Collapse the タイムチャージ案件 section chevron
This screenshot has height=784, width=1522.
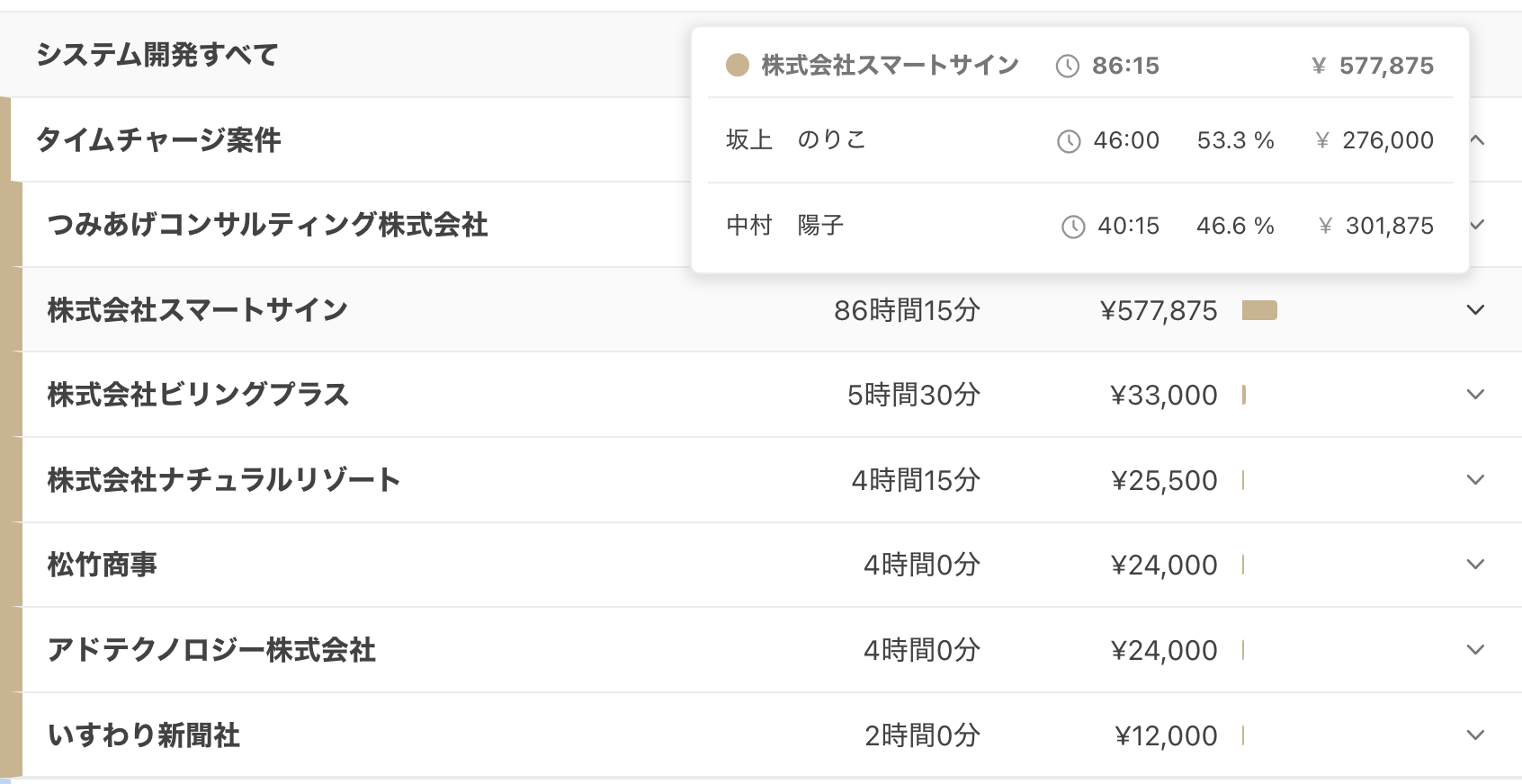(1476, 139)
